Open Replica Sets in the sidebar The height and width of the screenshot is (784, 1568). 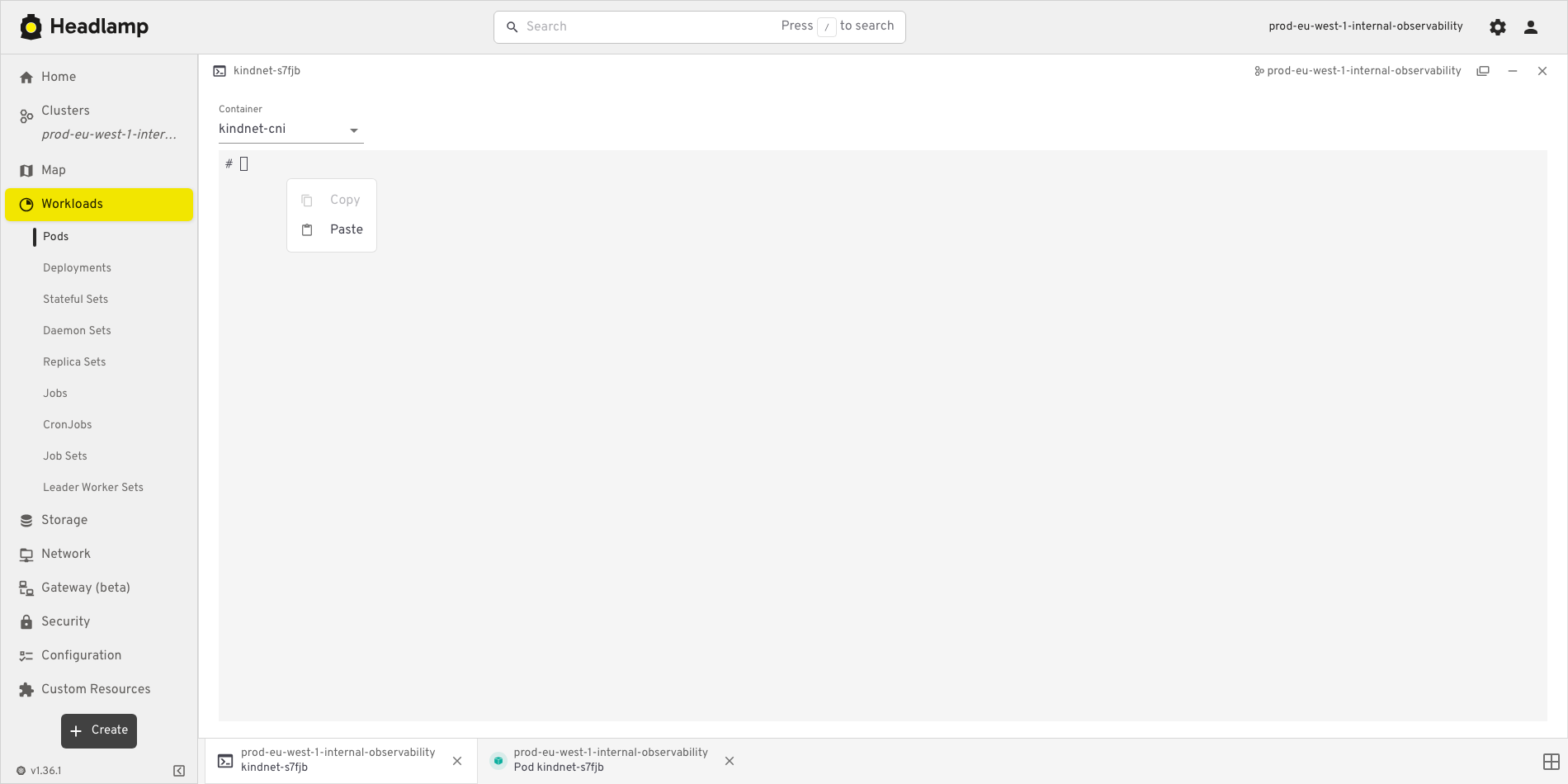(74, 362)
